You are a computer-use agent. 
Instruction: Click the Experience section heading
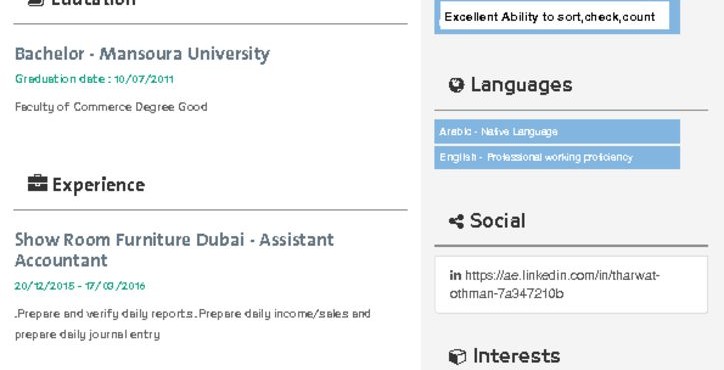pyautogui.click(x=99, y=185)
